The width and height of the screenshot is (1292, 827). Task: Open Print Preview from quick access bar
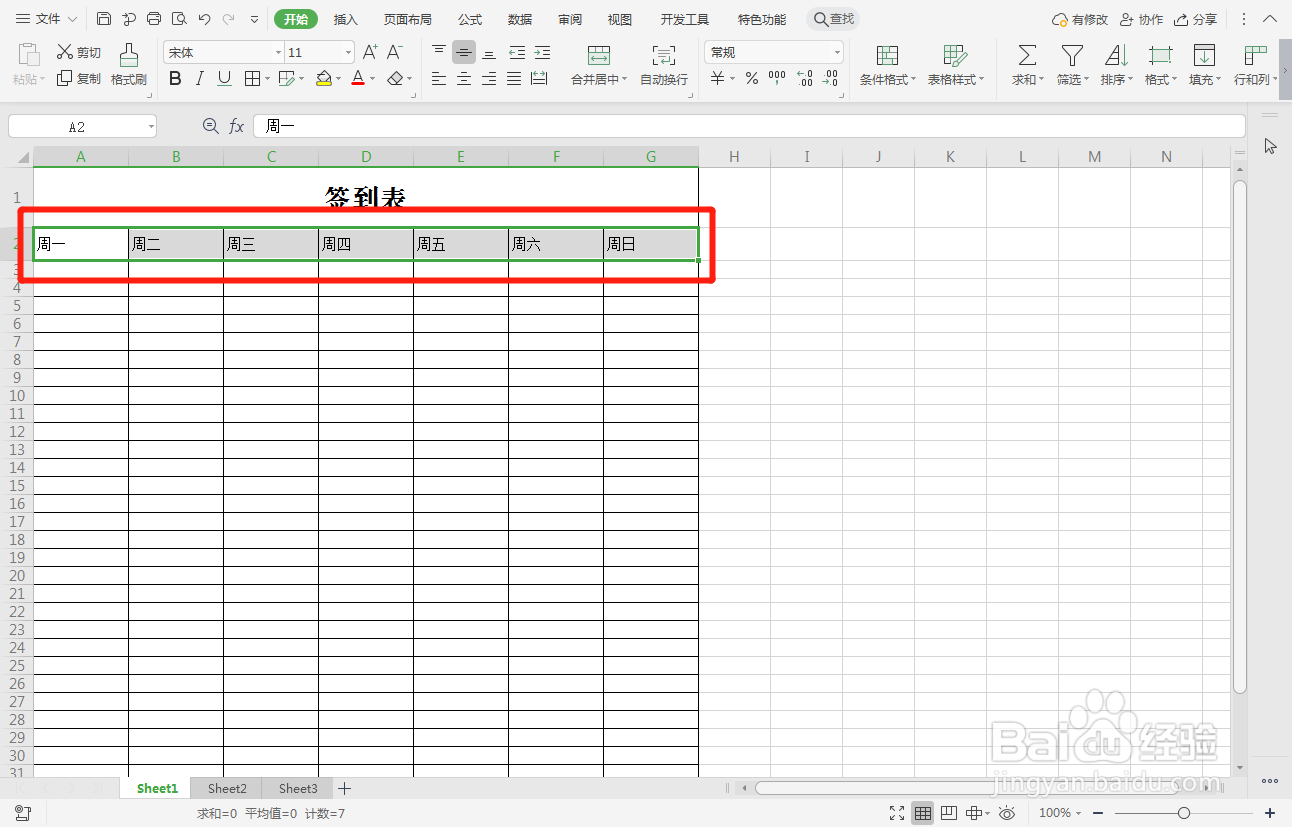[179, 19]
